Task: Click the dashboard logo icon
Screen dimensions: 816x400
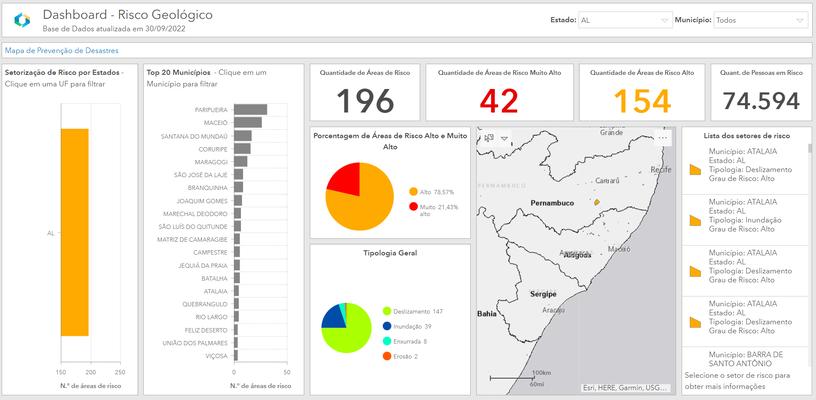Action: 22,20
